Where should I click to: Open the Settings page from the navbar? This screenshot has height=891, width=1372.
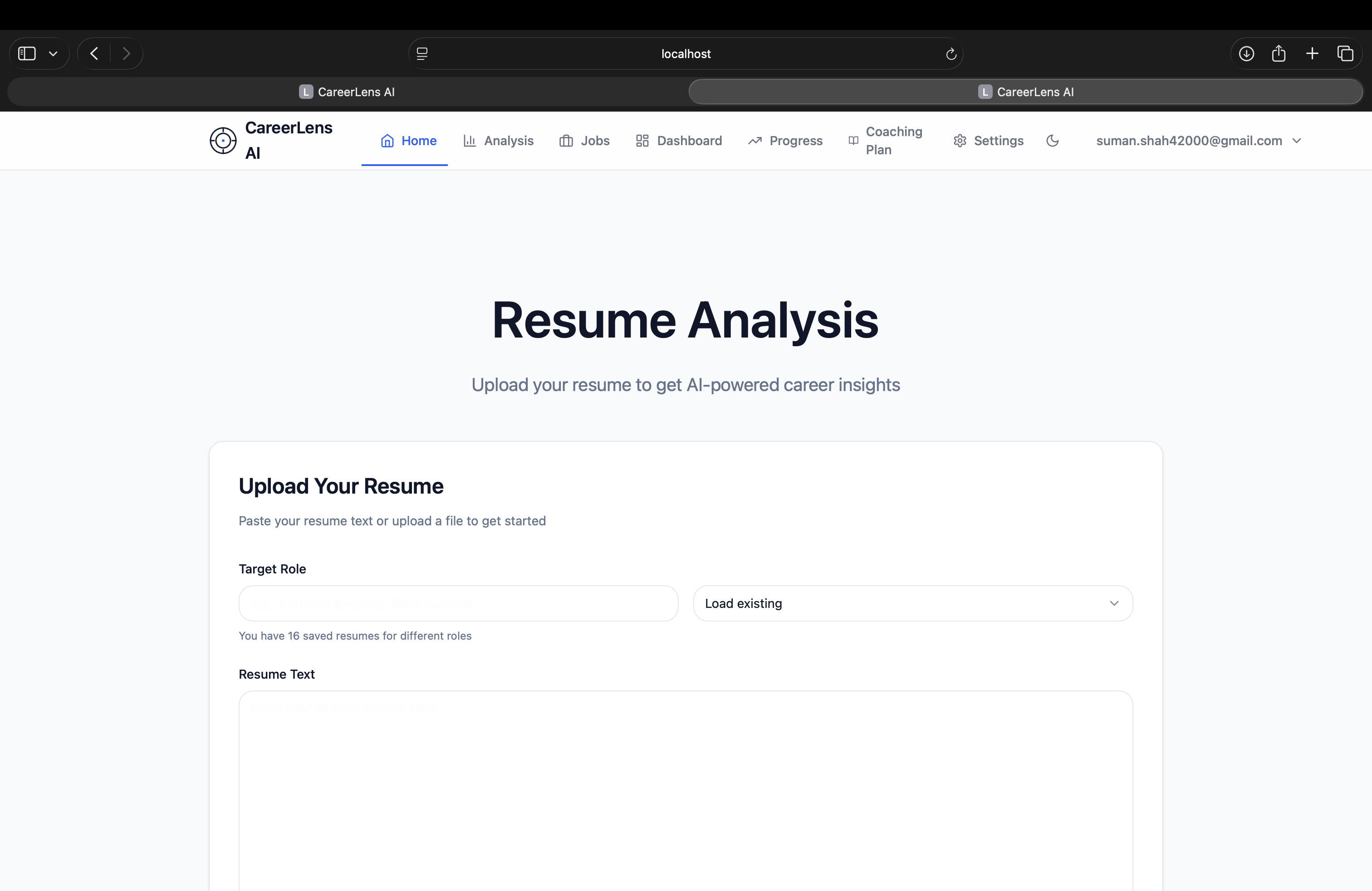988,141
